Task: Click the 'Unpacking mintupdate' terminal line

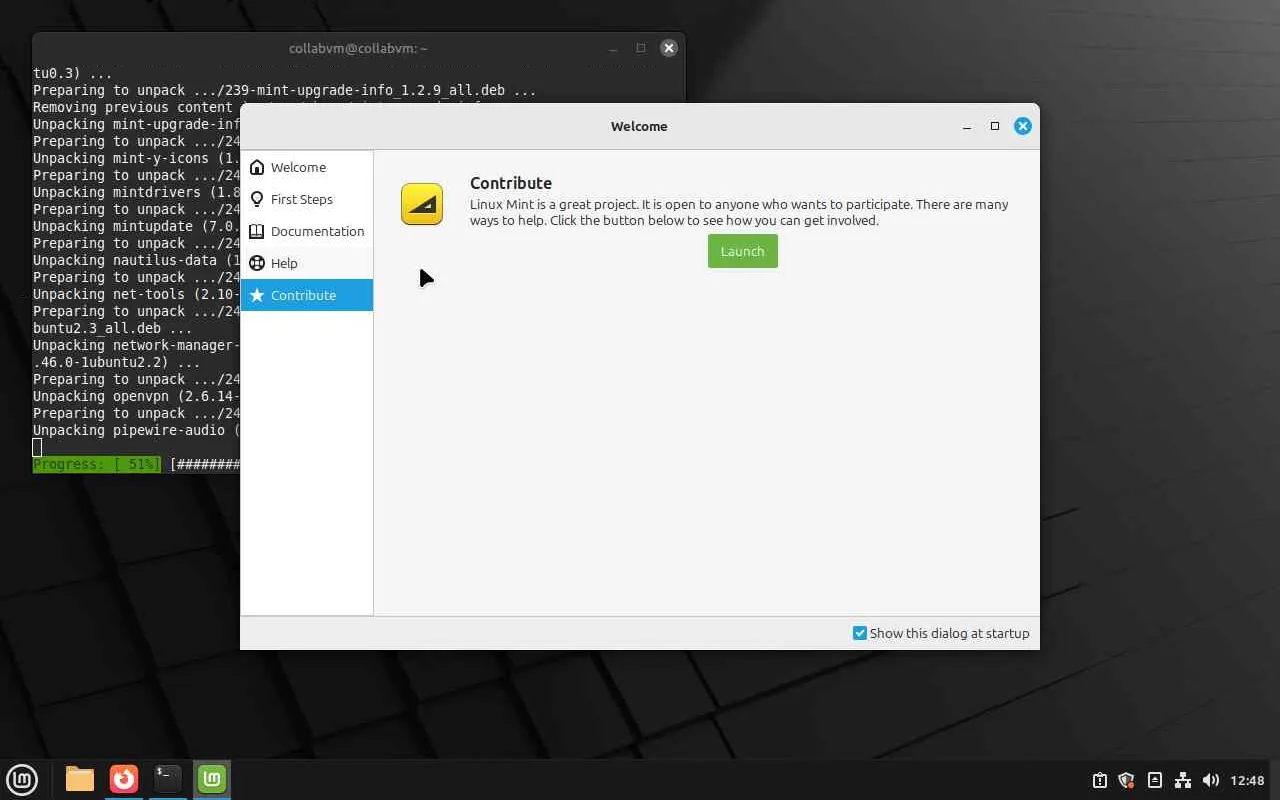Action: pos(136,226)
